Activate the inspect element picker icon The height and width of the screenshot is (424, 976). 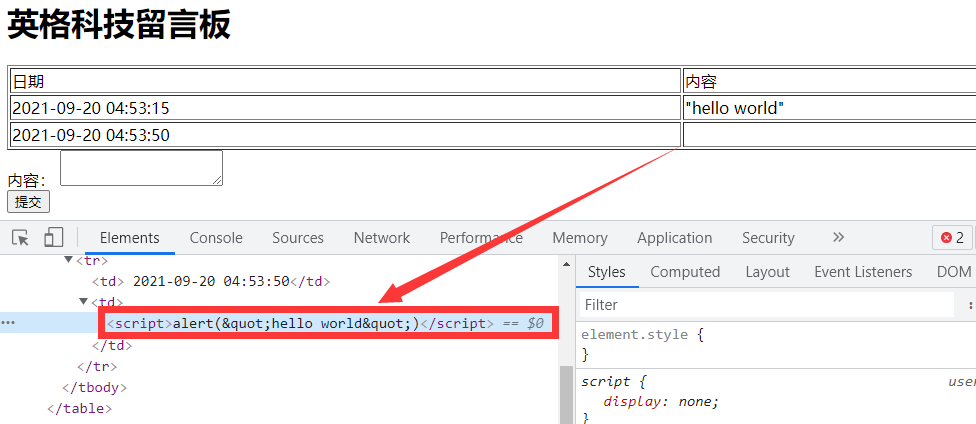(x=20, y=238)
